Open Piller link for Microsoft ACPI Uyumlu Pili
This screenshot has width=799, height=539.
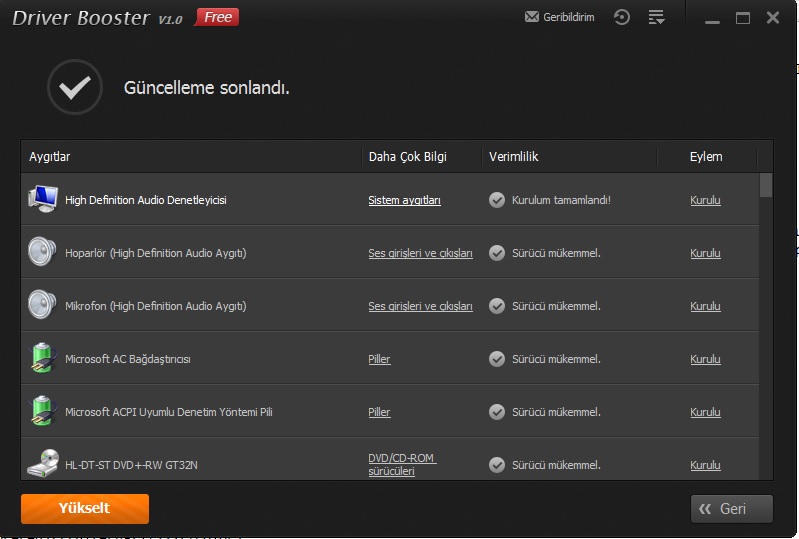tap(379, 412)
